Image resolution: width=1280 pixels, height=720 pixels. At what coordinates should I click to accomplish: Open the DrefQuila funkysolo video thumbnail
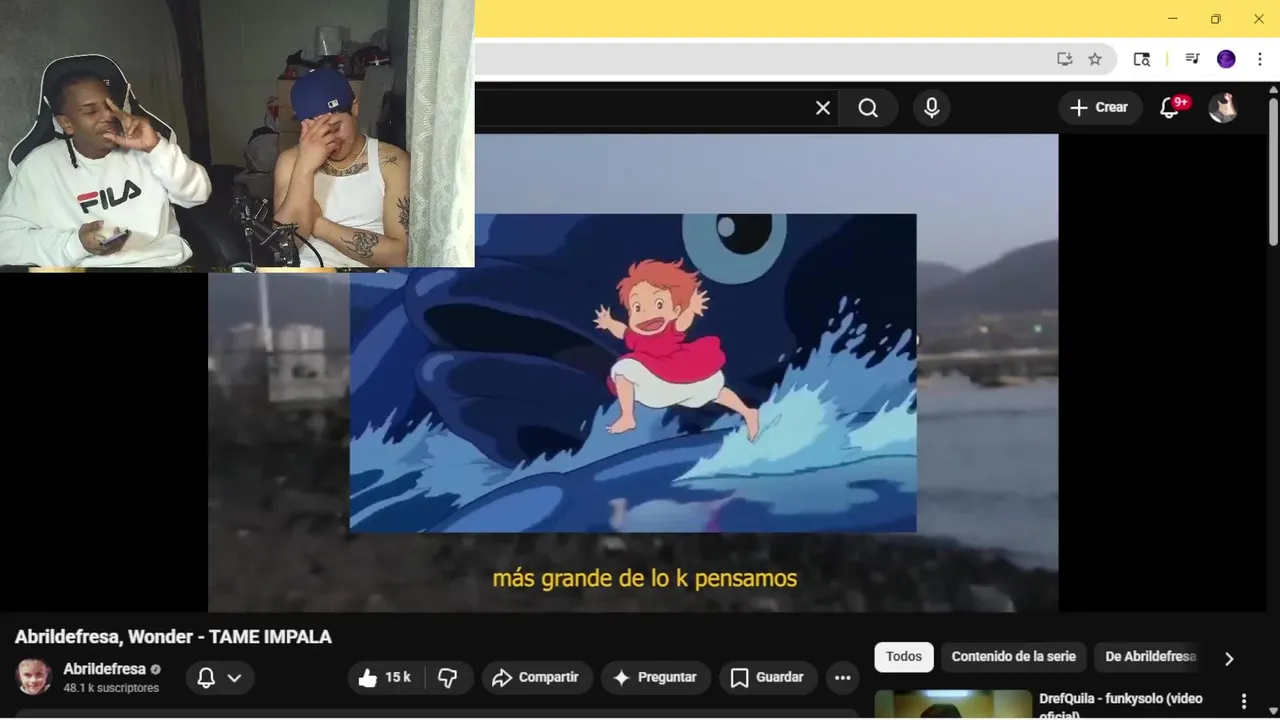[953, 704]
